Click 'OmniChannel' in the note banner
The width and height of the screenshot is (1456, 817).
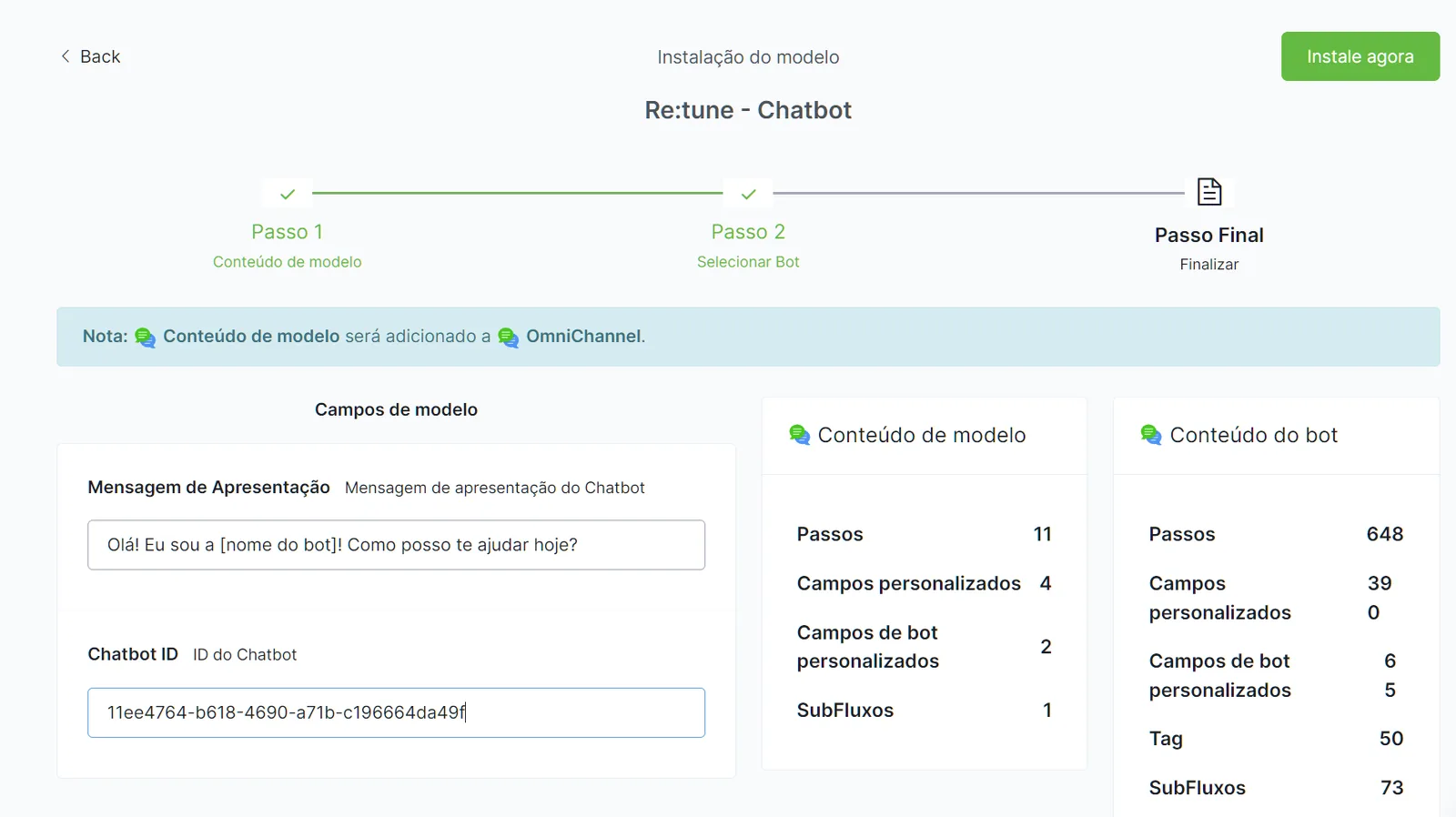(x=583, y=337)
